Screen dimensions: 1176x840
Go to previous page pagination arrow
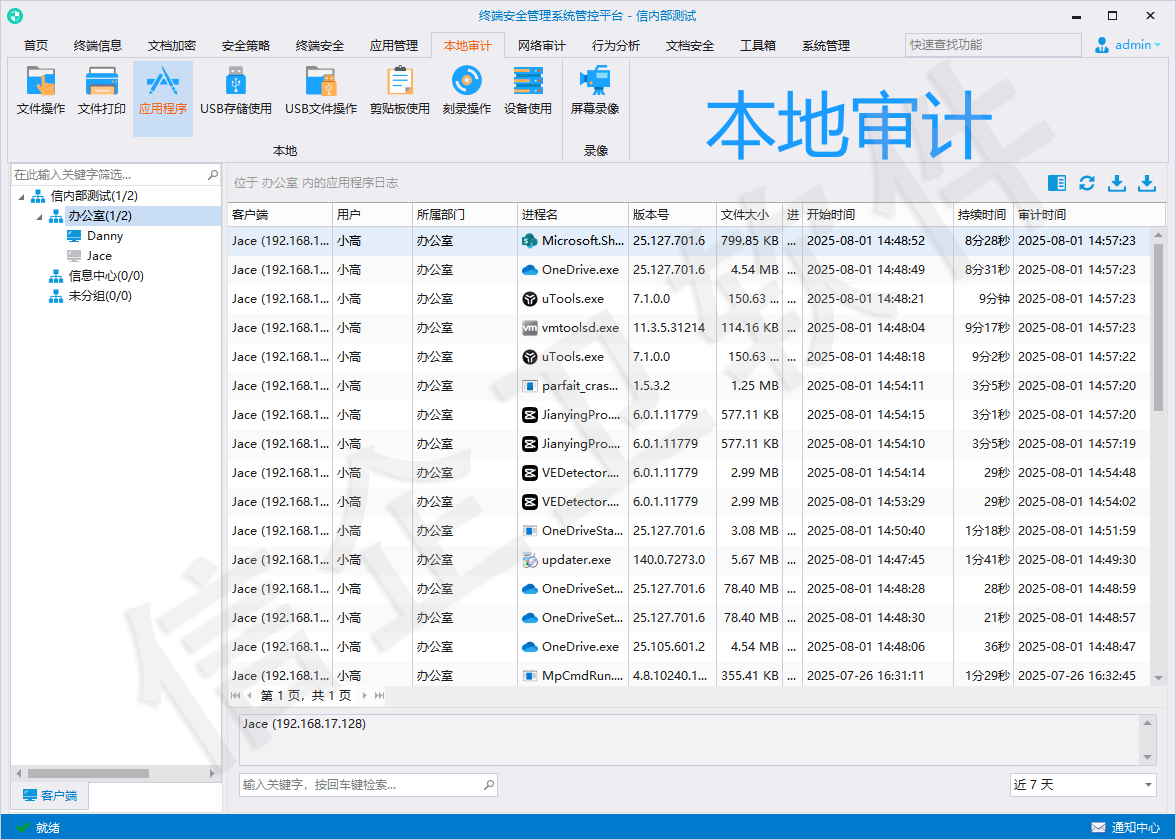(250, 695)
